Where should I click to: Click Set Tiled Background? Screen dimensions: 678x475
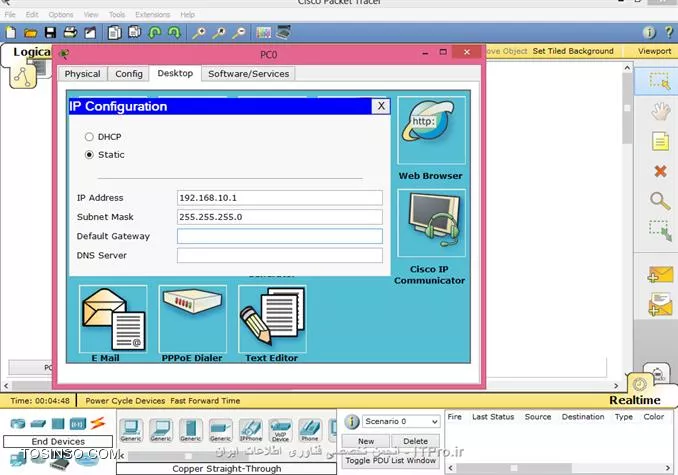pos(573,51)
